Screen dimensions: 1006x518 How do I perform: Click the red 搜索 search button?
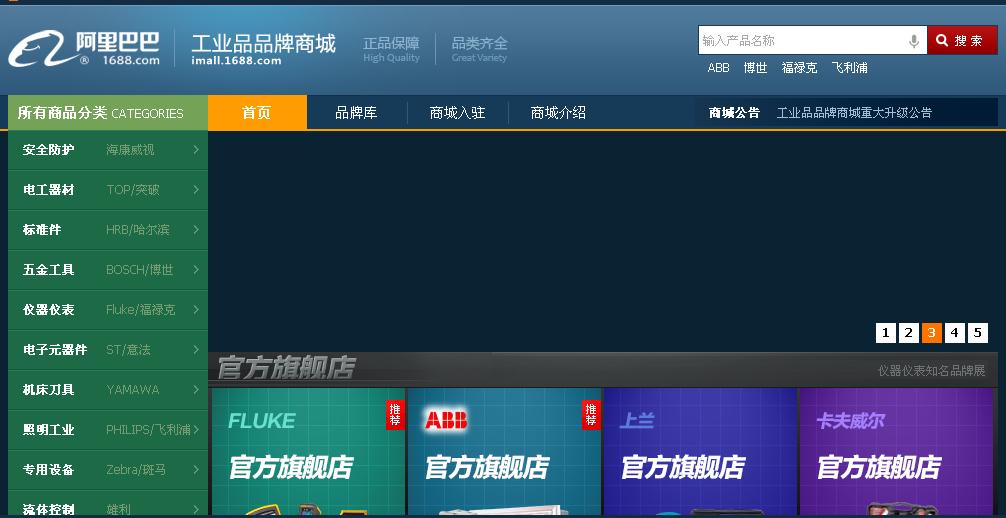[x=962, y=40]
